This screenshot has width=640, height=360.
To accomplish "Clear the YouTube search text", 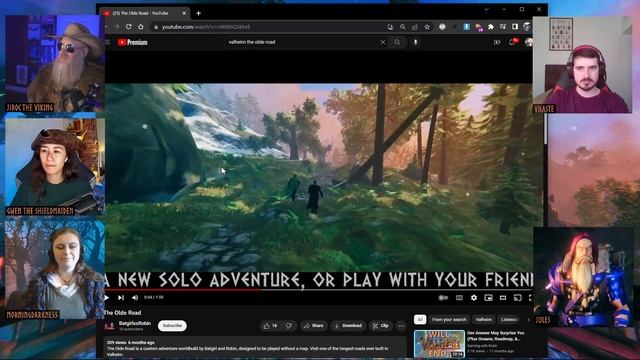I will pyautogui.click(x=383, y=42).
